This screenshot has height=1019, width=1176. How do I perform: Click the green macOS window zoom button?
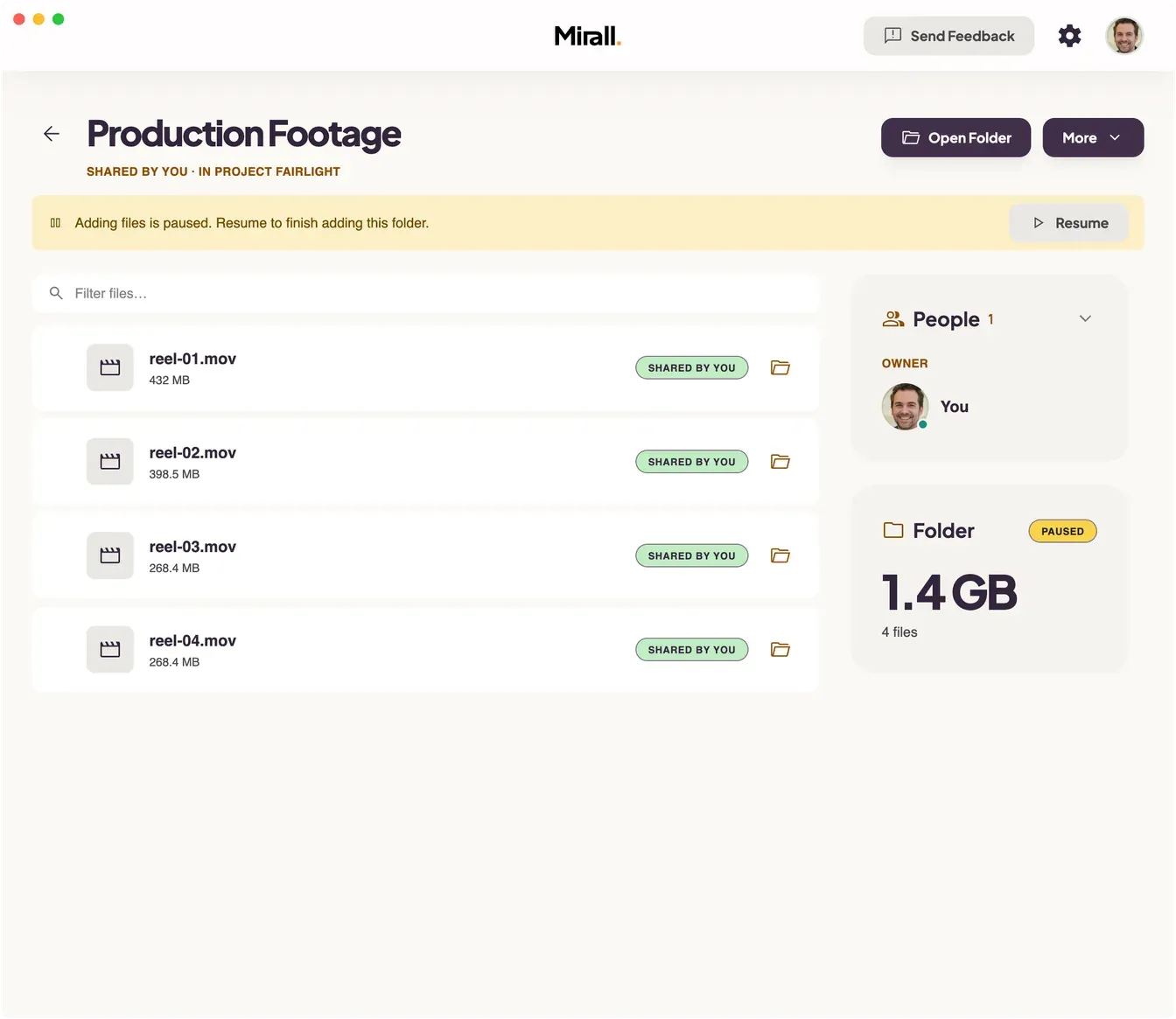pyautogui.click(x=59, y=19)
